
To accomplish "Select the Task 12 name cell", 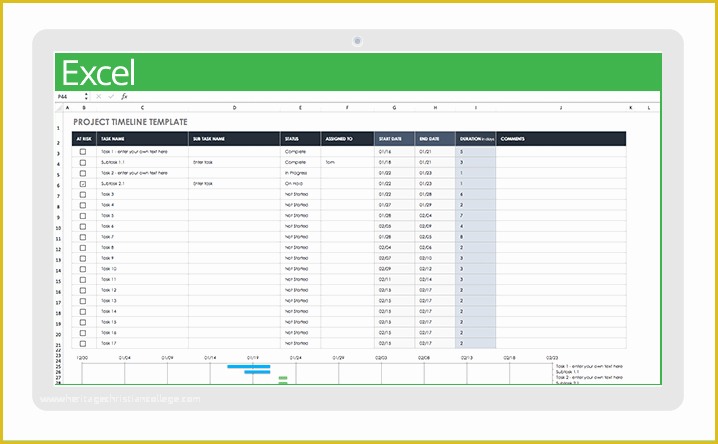I will [142, 290].
